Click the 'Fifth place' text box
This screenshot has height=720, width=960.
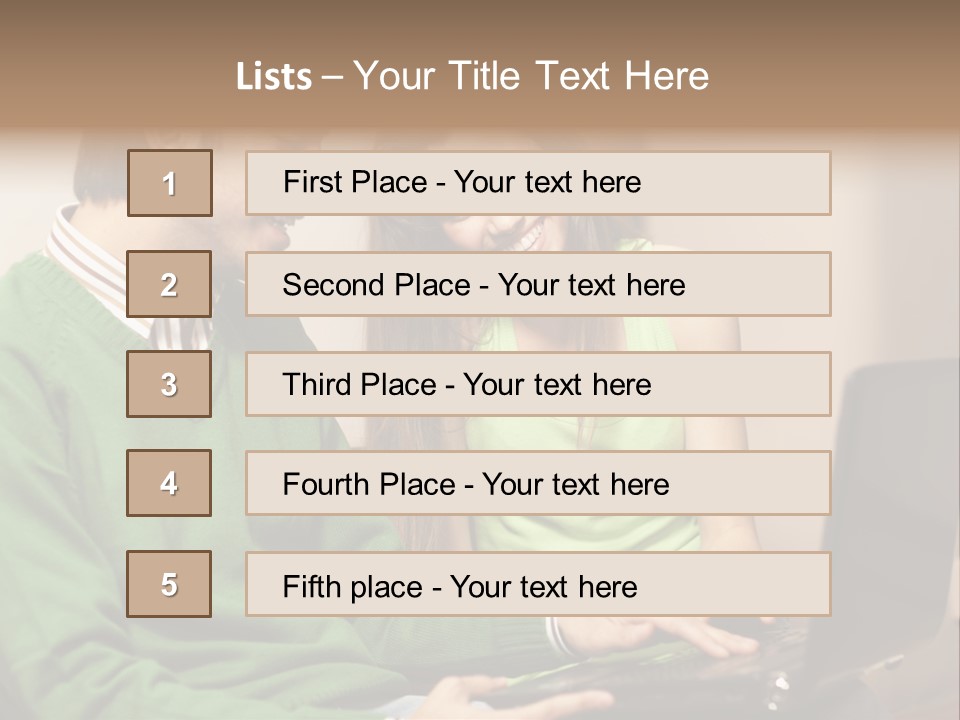[538, 585]
